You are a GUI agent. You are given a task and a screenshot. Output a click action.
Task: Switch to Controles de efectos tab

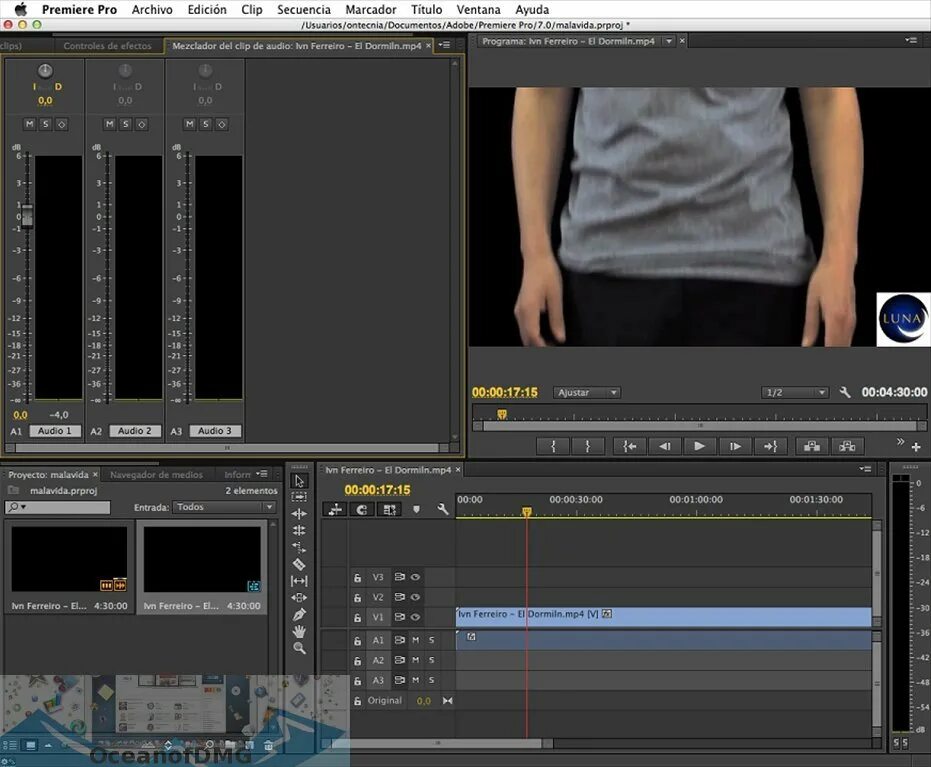[107, 46]
